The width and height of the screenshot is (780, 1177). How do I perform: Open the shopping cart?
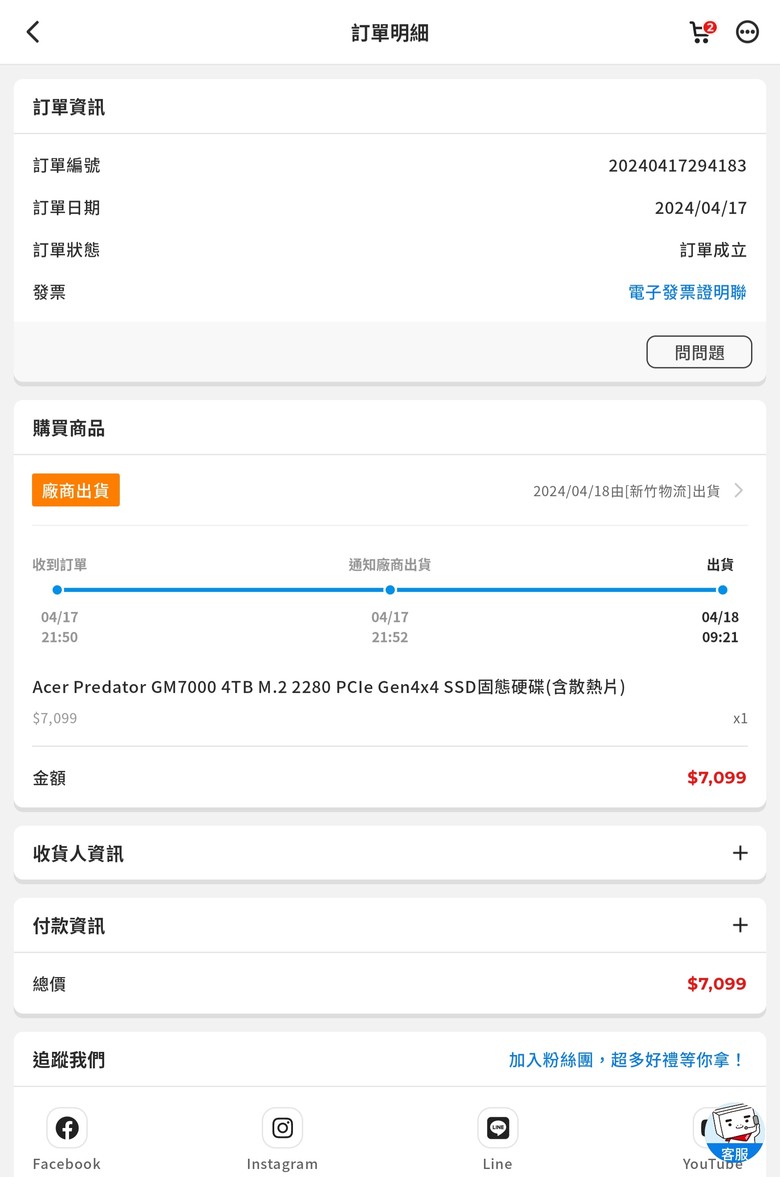[x=702, y=32]
